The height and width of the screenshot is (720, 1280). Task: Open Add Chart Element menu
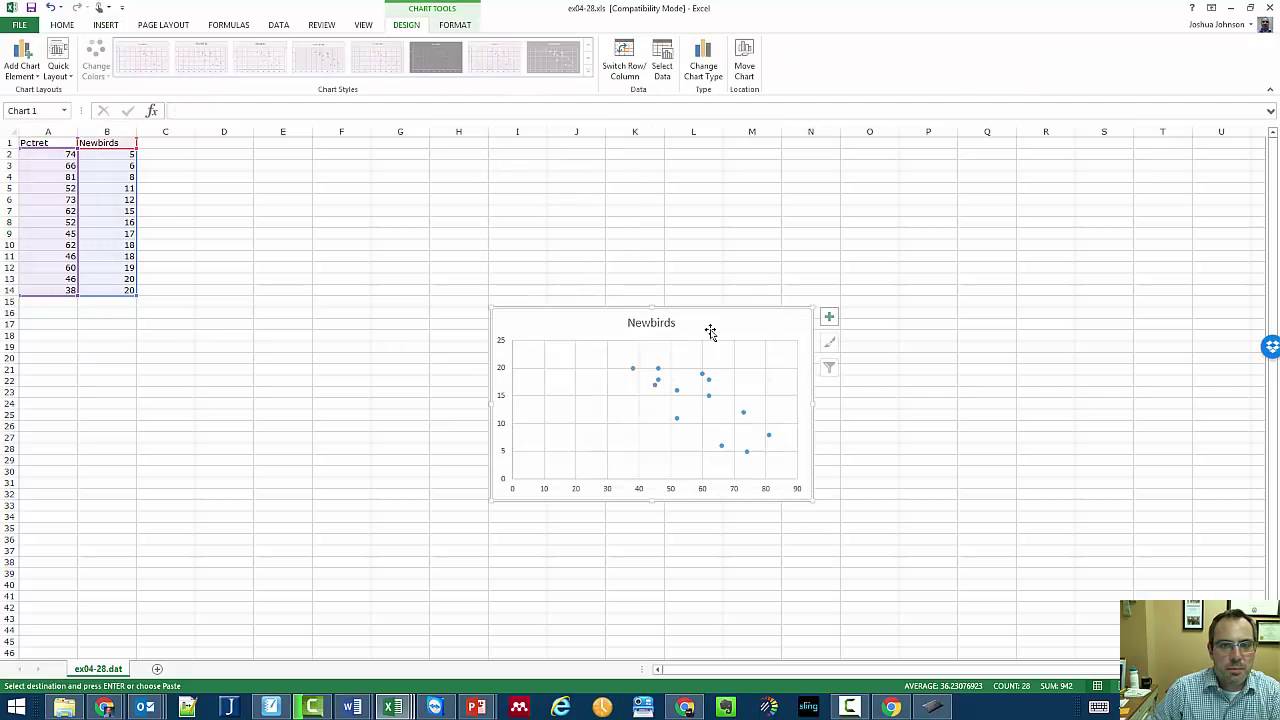click(x=22, y=60)
